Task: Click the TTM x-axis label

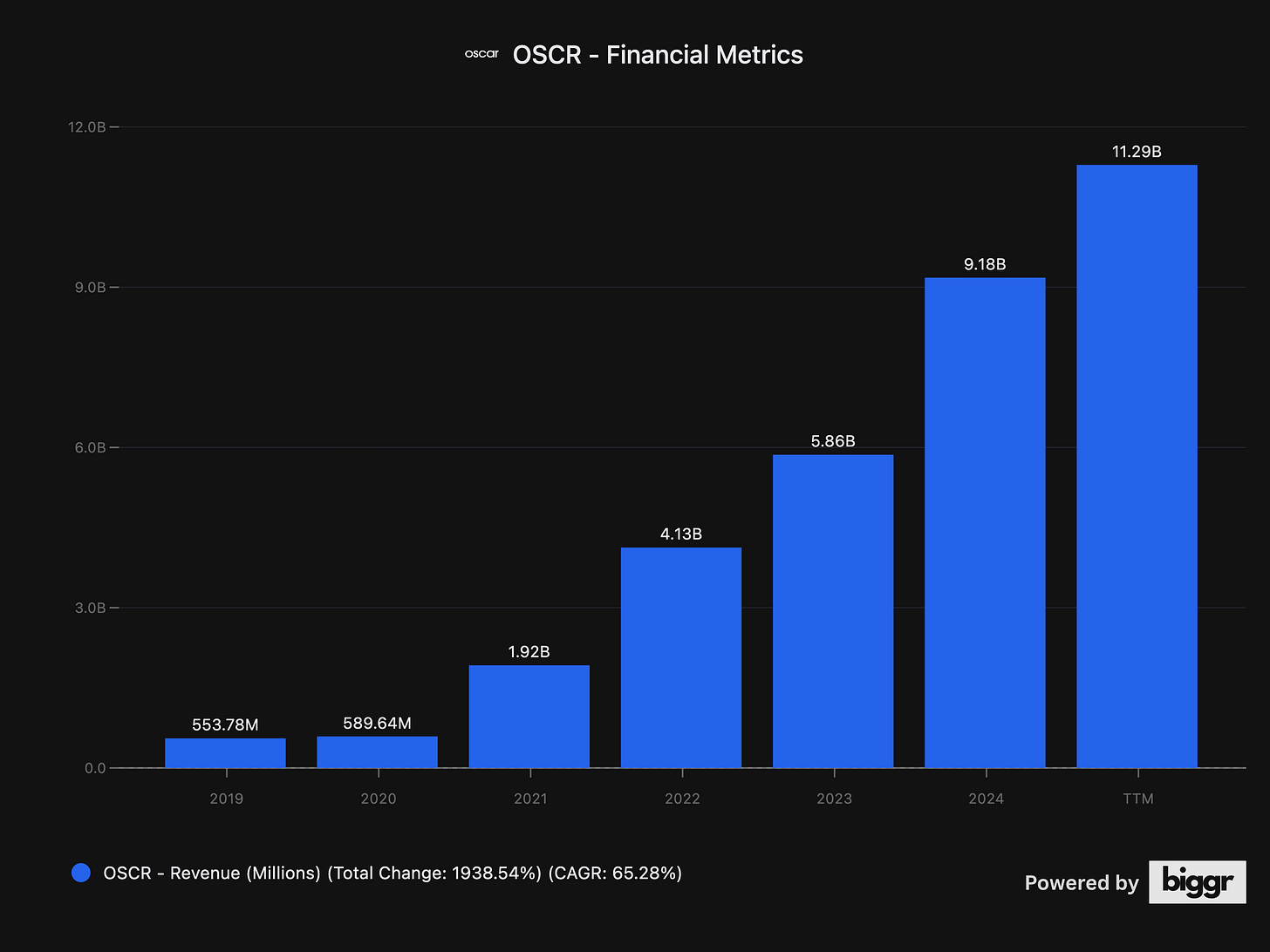Action: 1138,799
